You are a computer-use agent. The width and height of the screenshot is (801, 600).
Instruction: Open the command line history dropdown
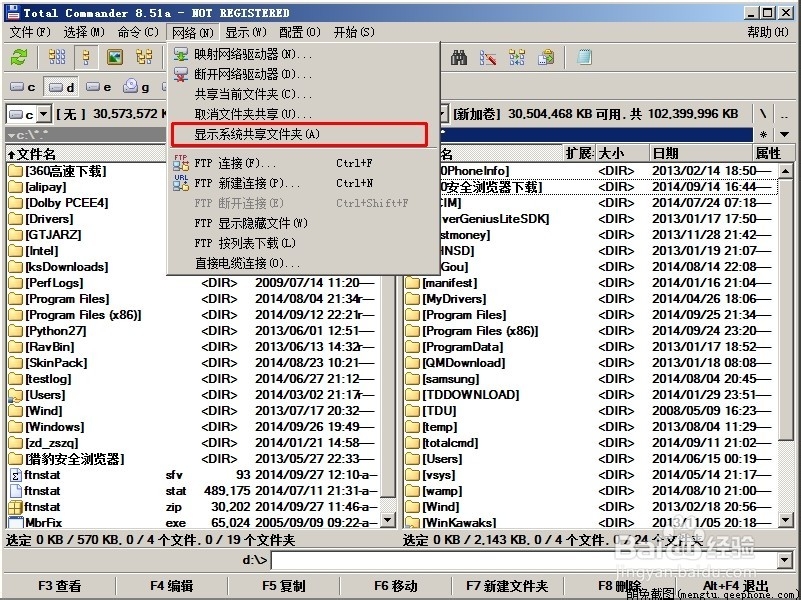tap(785, 560)
